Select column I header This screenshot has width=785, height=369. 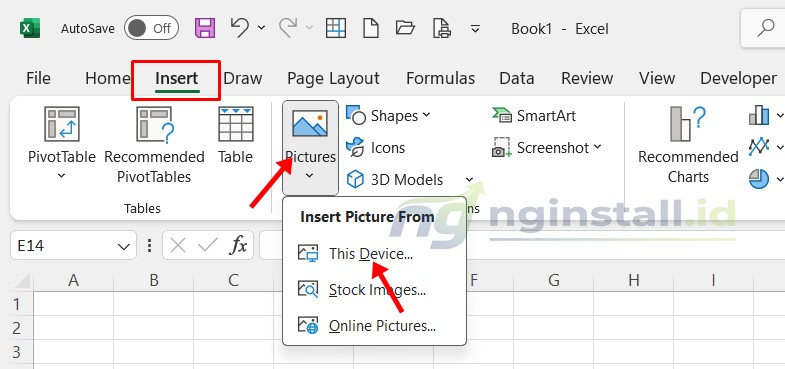(713, 280)
